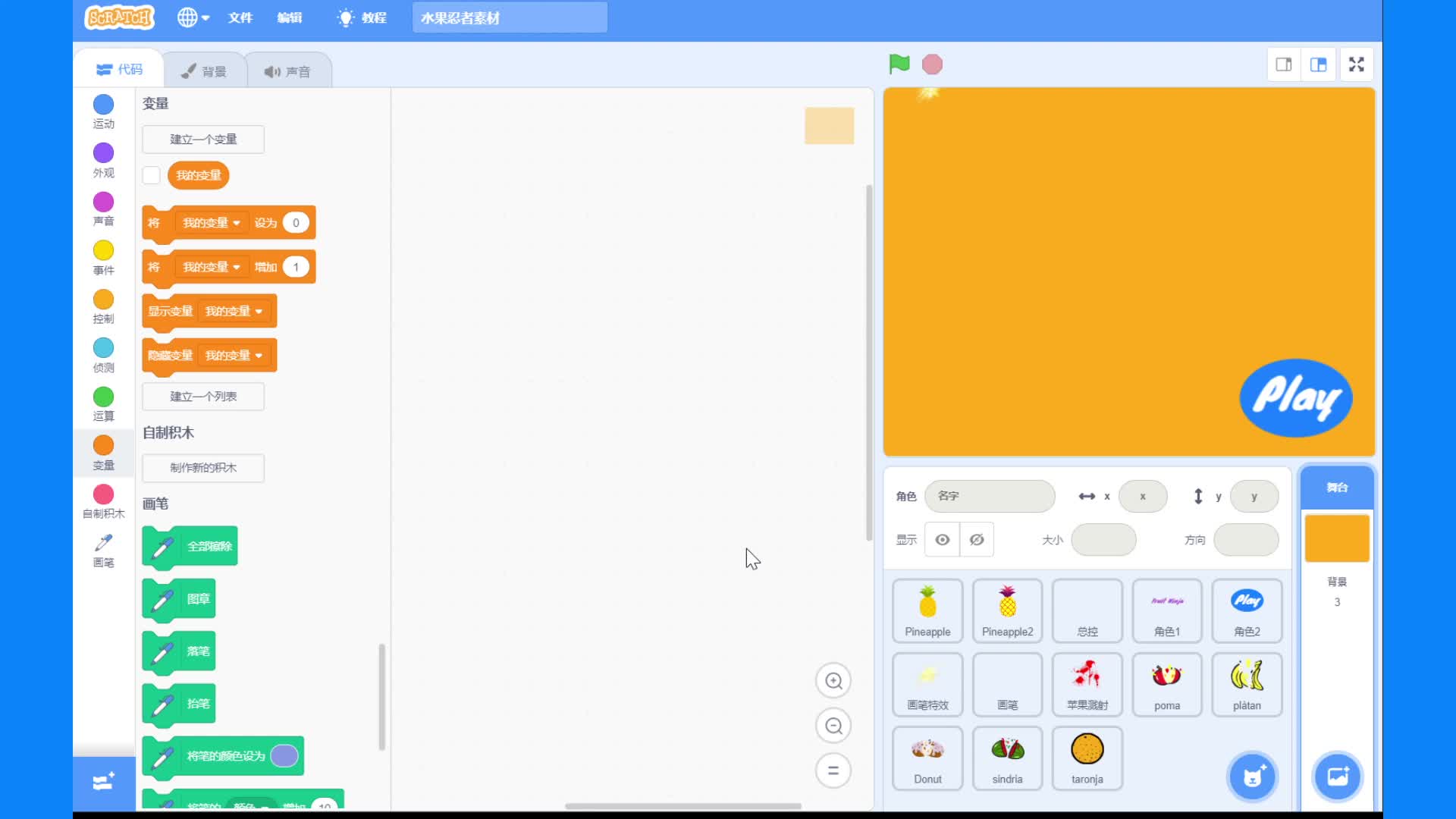Click the value 0 in 设为 block

coord(296,222)
